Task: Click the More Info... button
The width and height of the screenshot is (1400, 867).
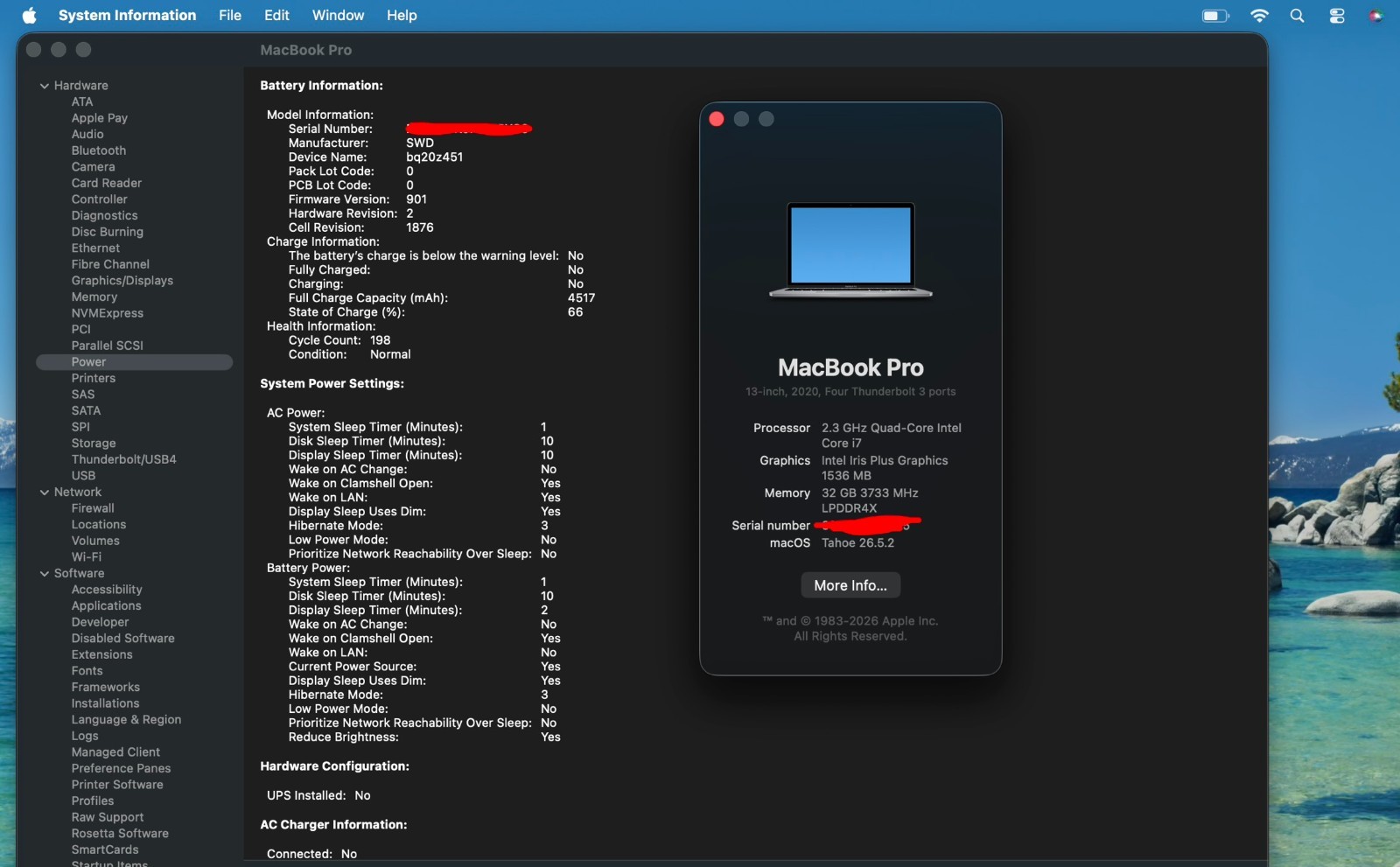Action: click(850, 585)
